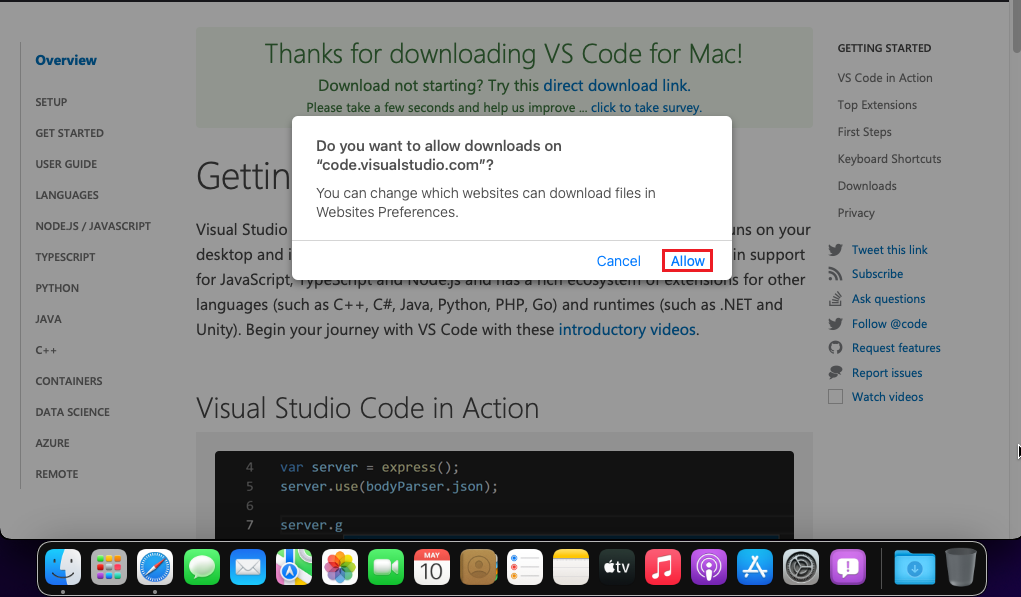This screenshot has height=597, width=1021.
Task: Open Safari from the Dock
Action: pos(155,568)
